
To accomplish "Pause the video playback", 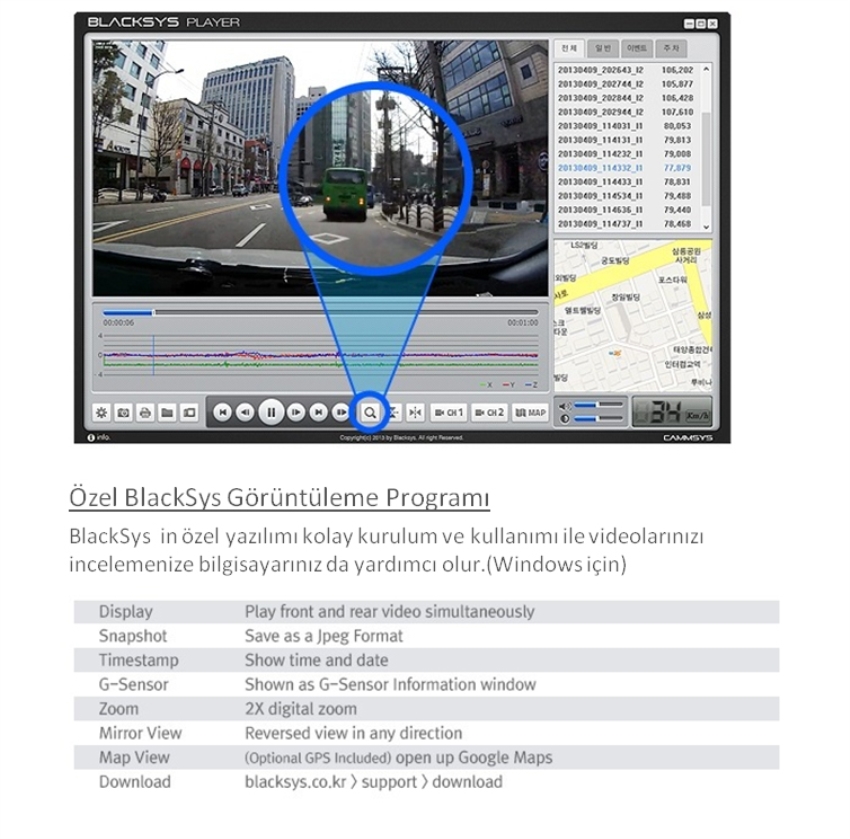I will [x=271, y=413].
